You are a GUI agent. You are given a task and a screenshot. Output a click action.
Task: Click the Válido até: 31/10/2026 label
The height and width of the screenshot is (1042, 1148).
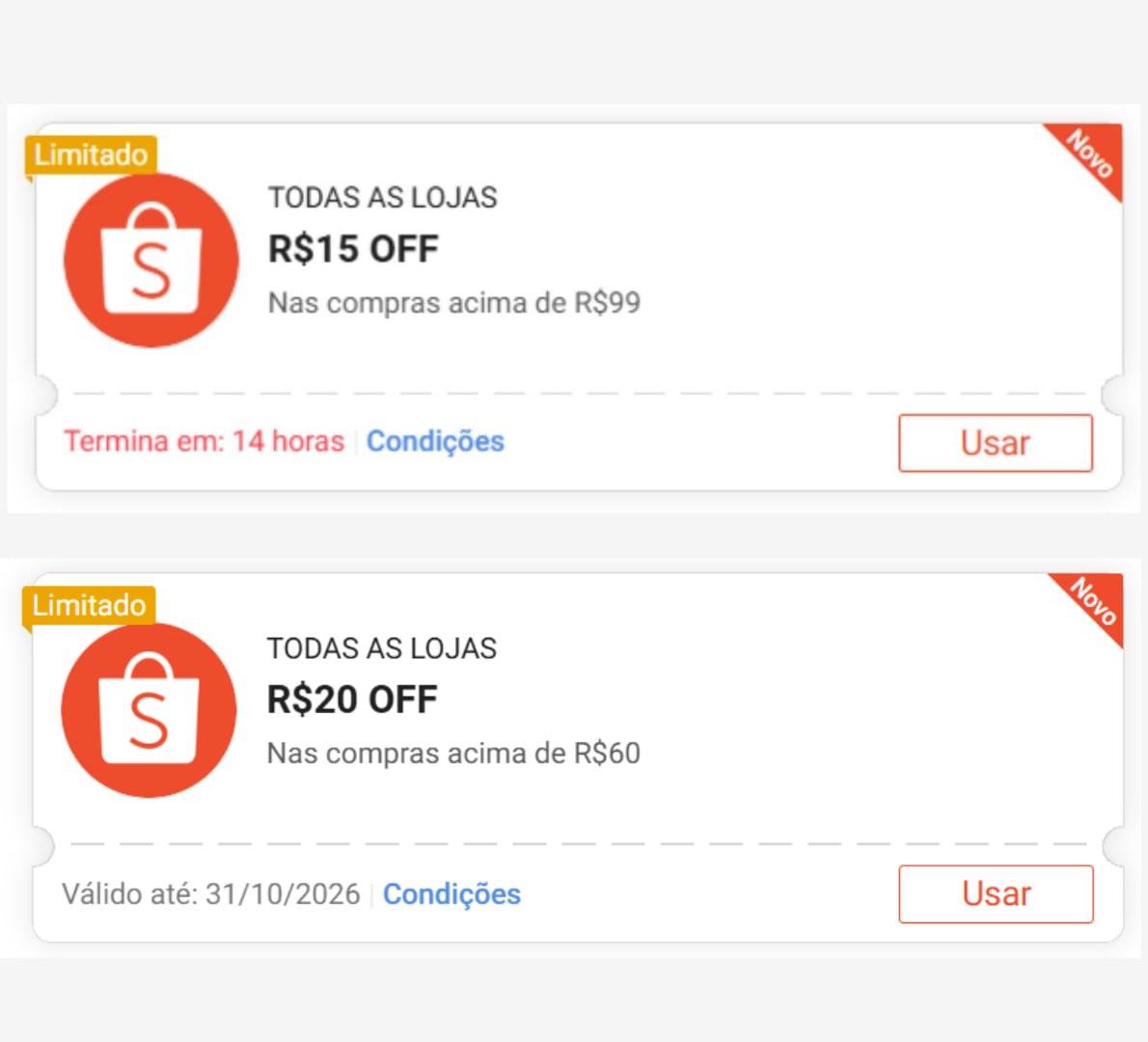(x=211, y=894)
